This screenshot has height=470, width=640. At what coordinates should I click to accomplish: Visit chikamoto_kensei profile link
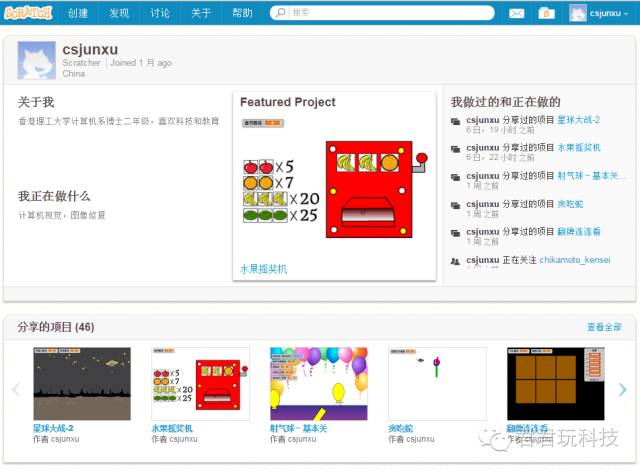575,260
